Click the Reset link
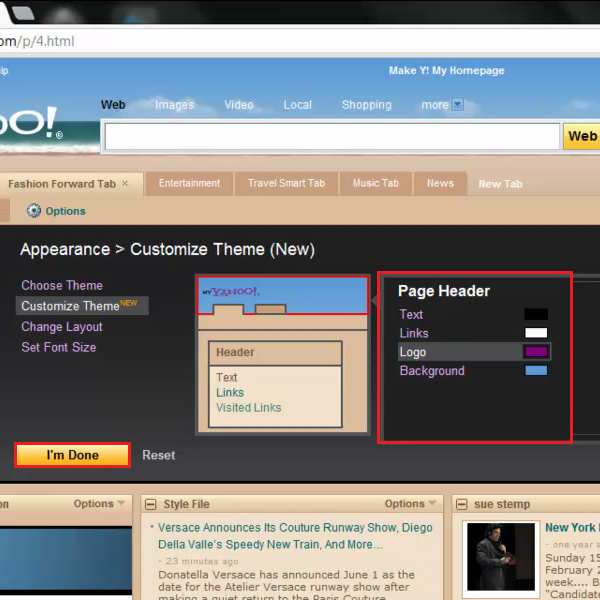Image resolution: width=600 pixels, height=600 pixels. pos(159,455)
